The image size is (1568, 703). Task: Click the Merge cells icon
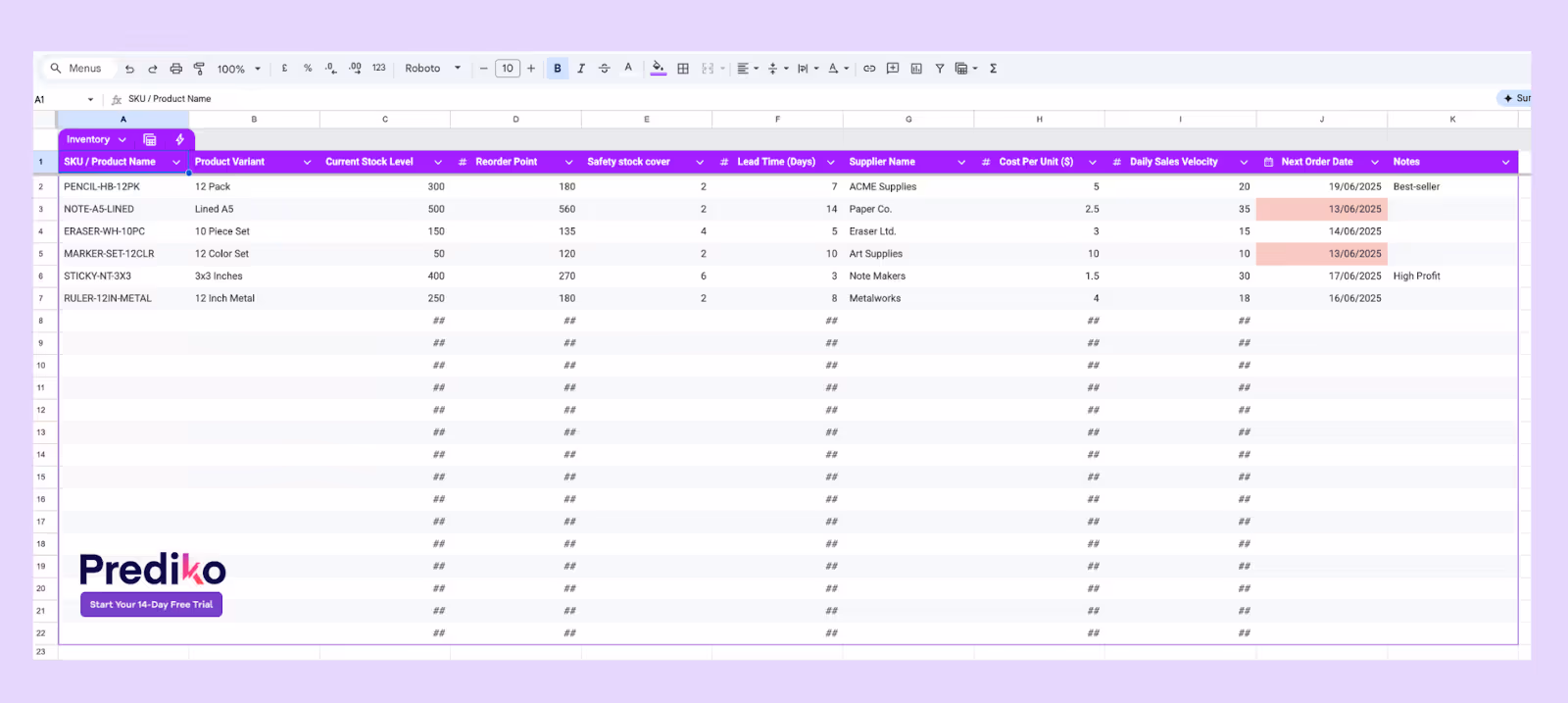point(708,69)
